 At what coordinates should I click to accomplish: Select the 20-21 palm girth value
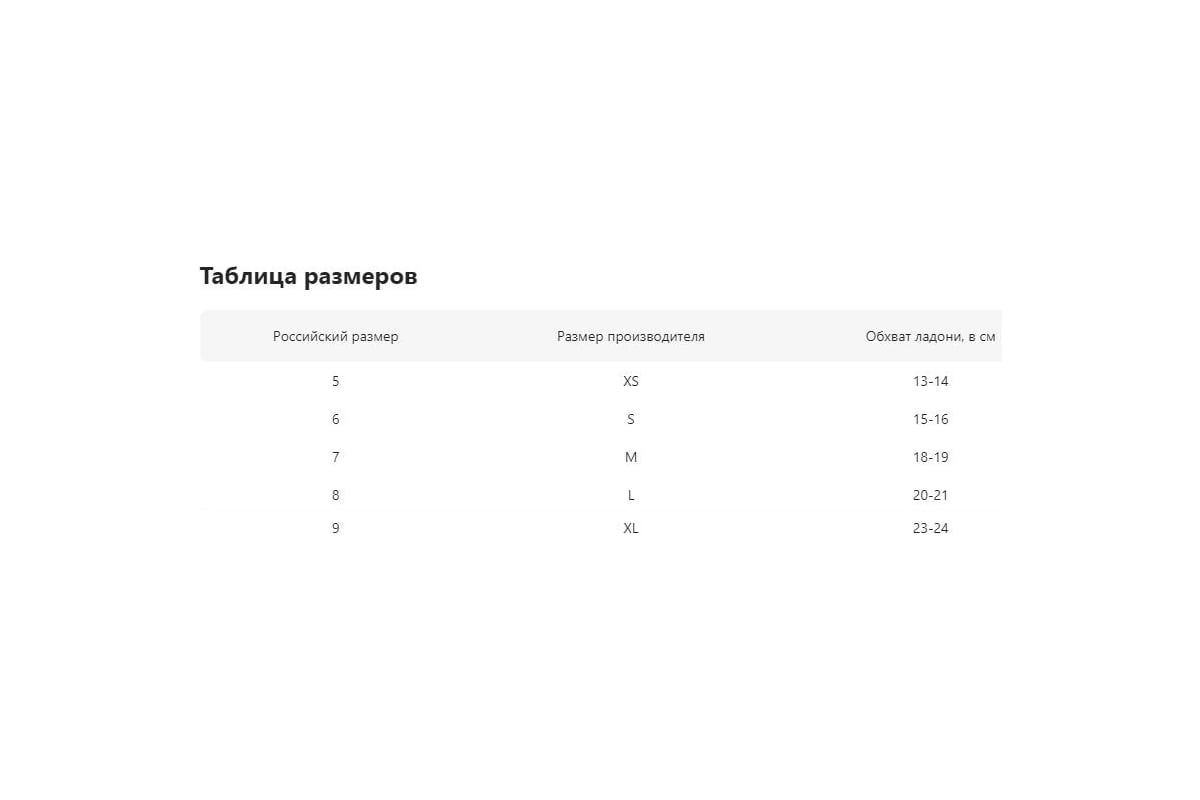[x=930, y=495]
